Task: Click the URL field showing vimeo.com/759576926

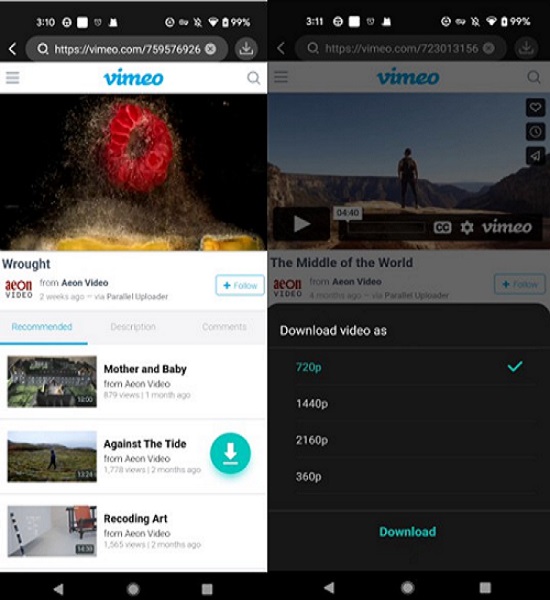Action: (x=127, y=49)
